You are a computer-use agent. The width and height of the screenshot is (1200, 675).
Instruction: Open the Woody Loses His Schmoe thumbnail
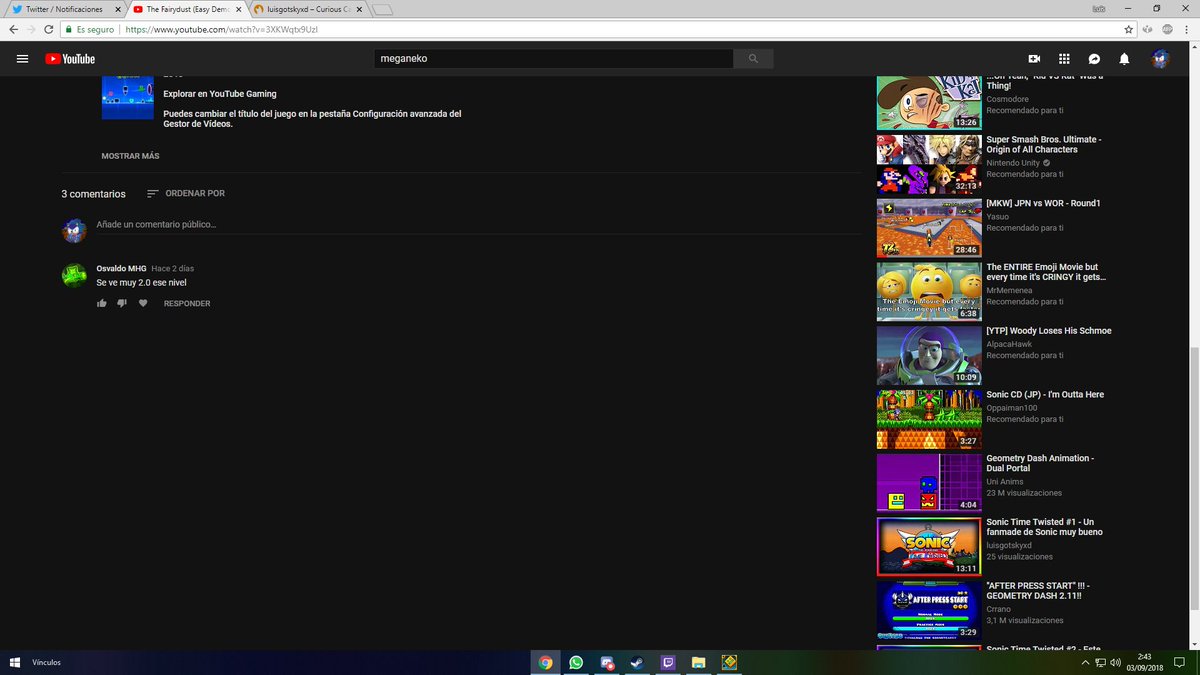coord(929,355)
